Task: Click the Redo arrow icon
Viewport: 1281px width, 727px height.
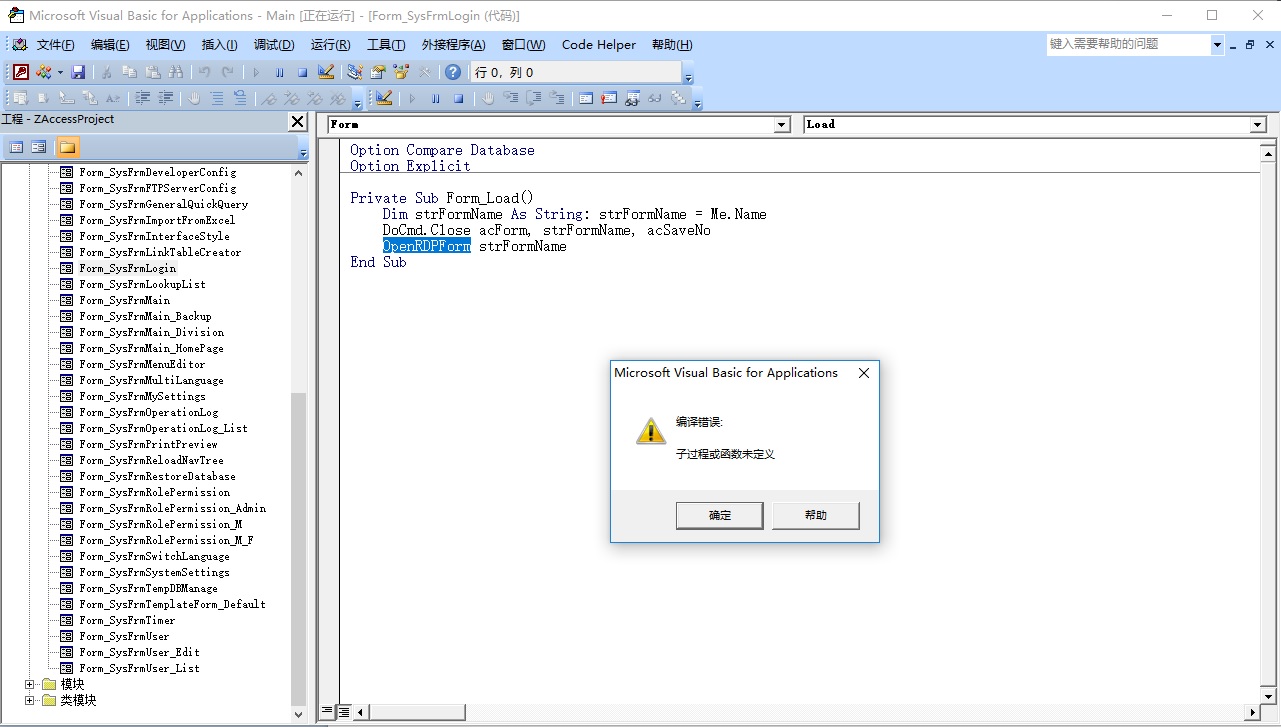Action: [x=228, y=72]
